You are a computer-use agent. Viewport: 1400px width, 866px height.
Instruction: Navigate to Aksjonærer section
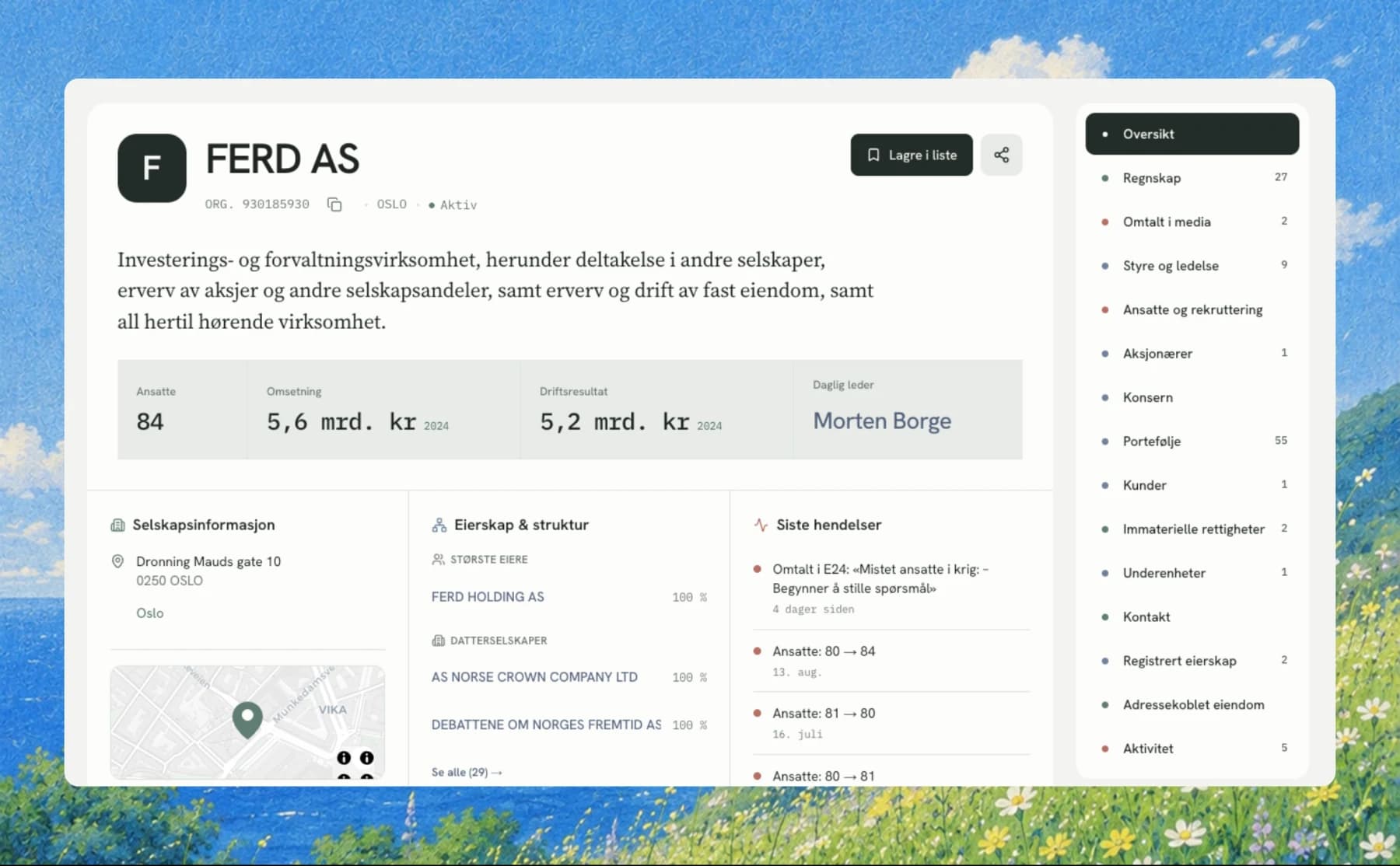1192,354
